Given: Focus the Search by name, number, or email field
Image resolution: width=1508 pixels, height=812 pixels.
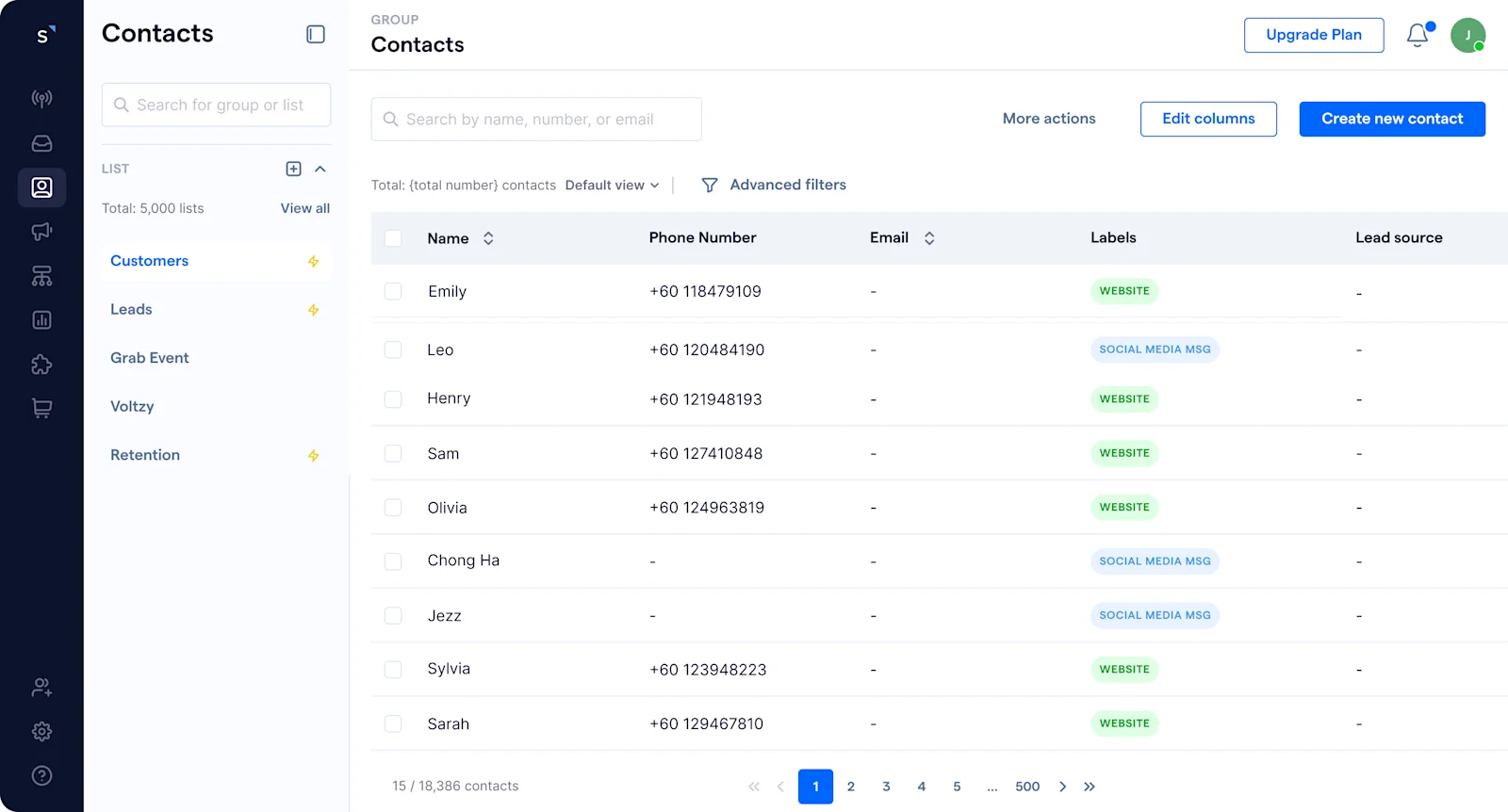Looking at the screenshot, I should pyautogui.click(x=536, y=120).
